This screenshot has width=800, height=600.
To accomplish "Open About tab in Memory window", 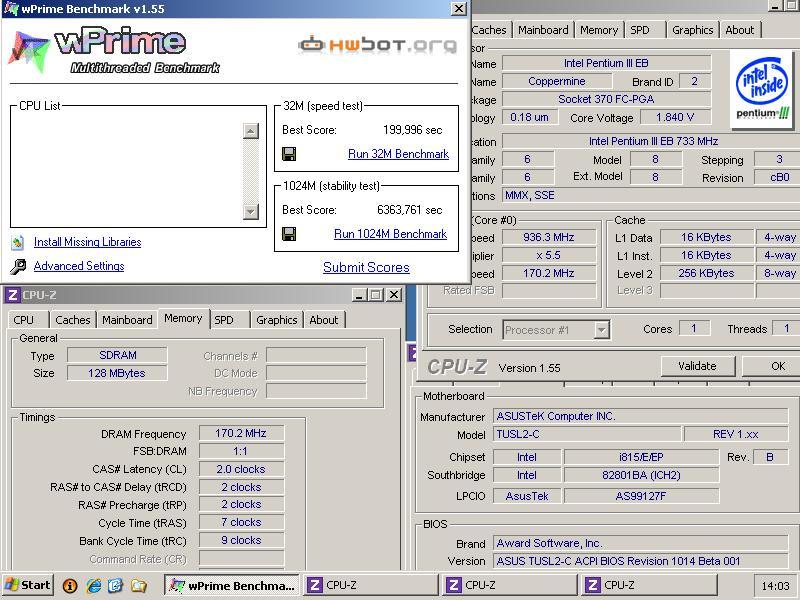I will pos(324,320).
